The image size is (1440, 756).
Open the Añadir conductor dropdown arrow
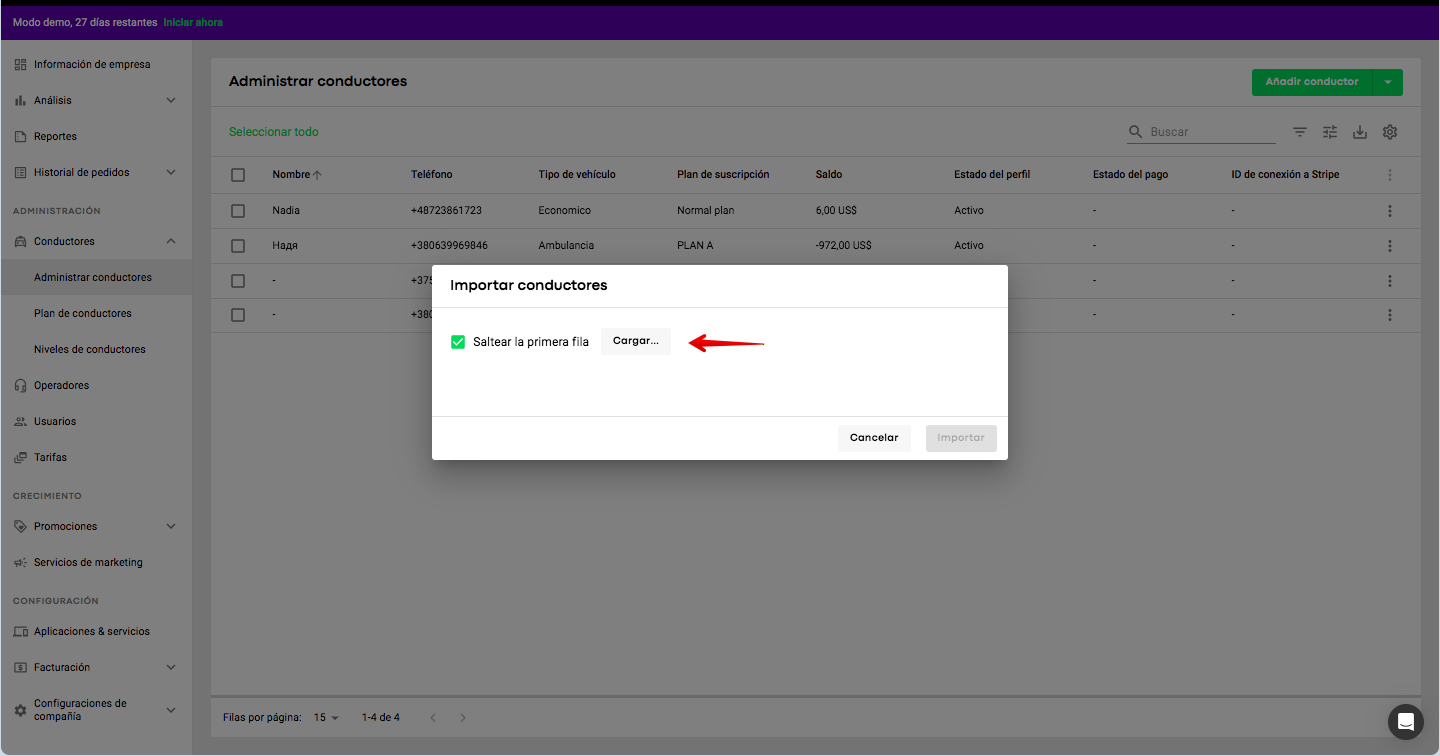[x=1389, y=83]
